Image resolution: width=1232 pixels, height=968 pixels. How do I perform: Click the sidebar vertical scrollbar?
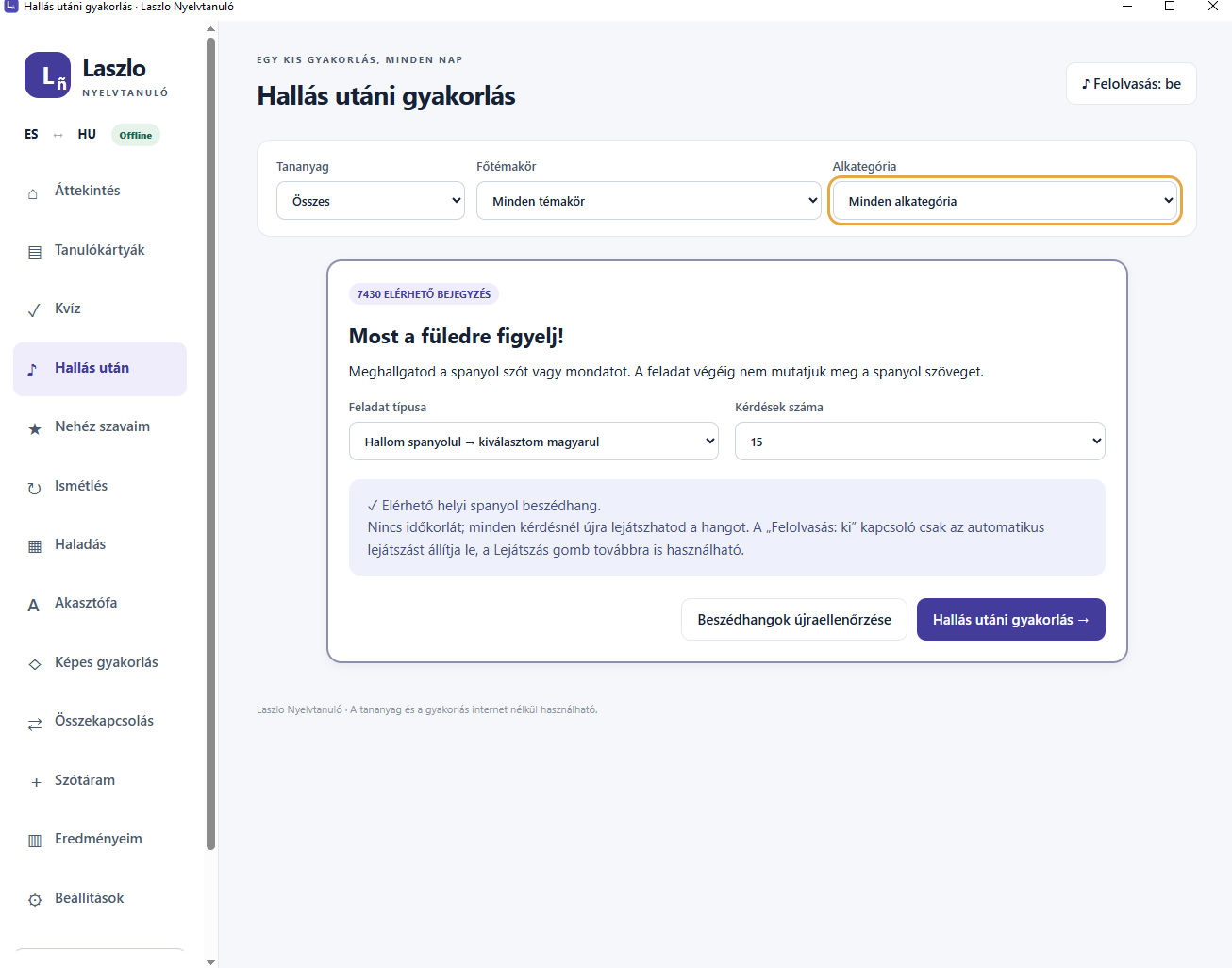pyautogui.click(x=210, y=443)
